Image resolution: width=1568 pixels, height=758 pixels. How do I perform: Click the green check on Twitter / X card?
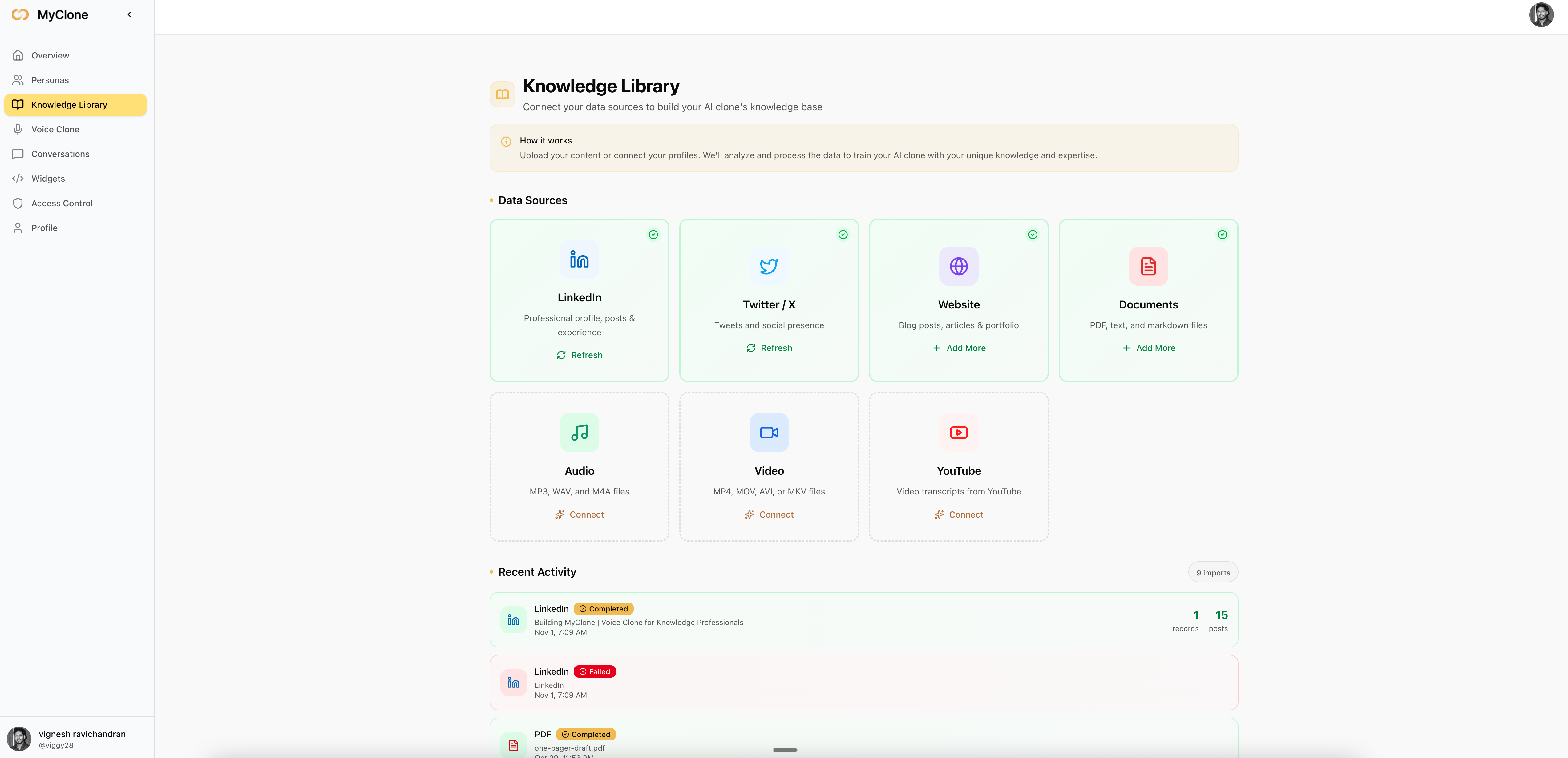click(843, 234)
